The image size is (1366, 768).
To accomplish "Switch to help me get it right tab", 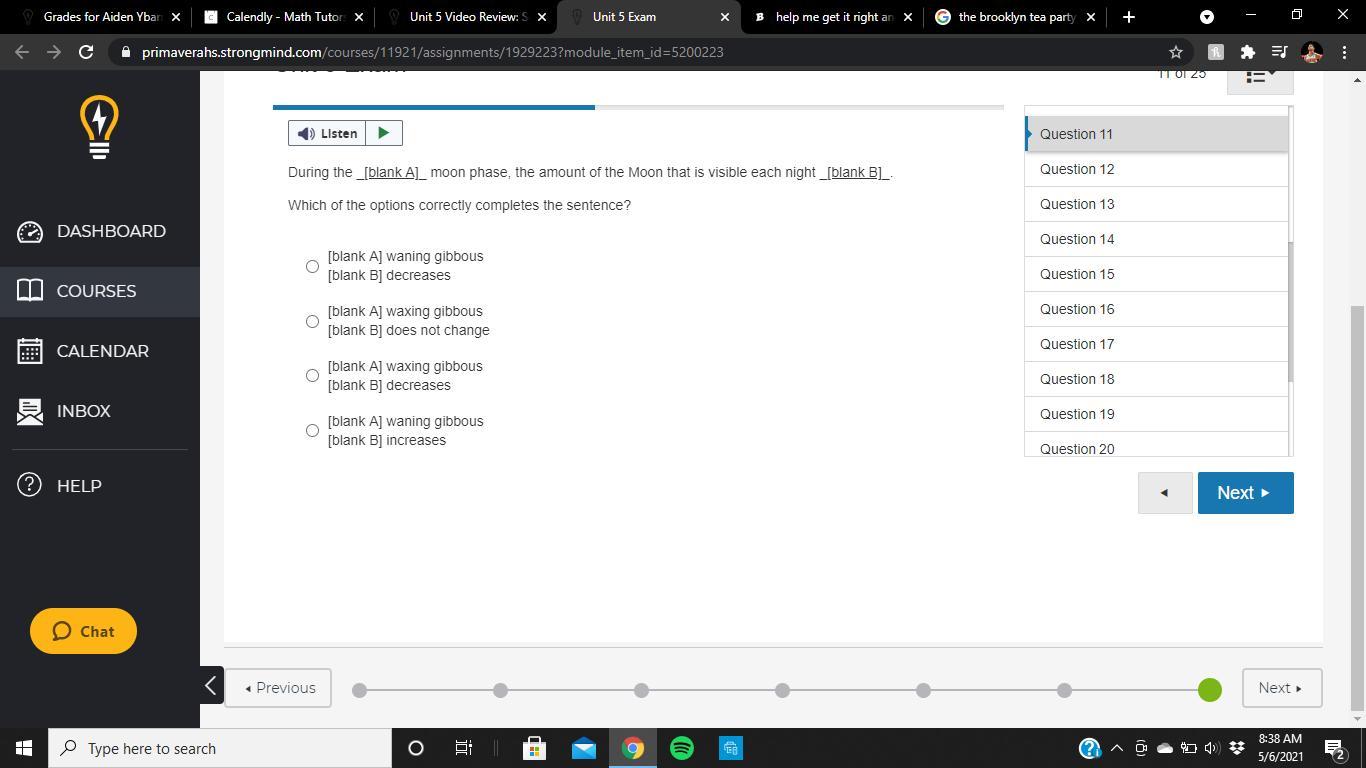I will 832,17.
